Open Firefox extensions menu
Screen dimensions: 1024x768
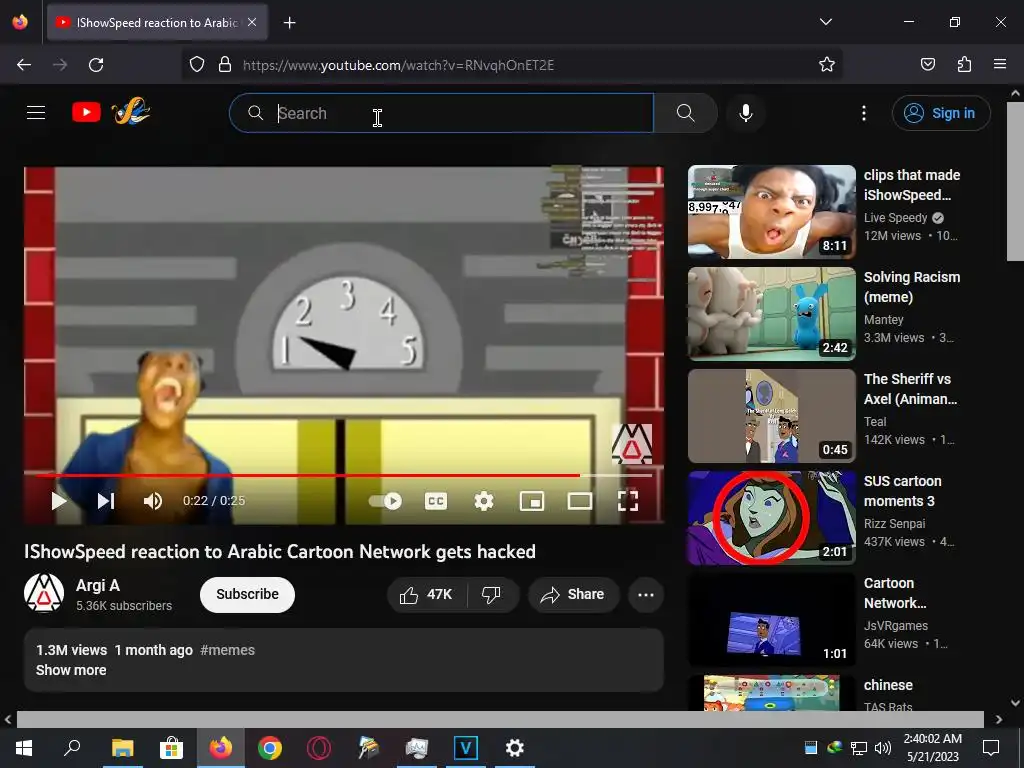point(964,65)
